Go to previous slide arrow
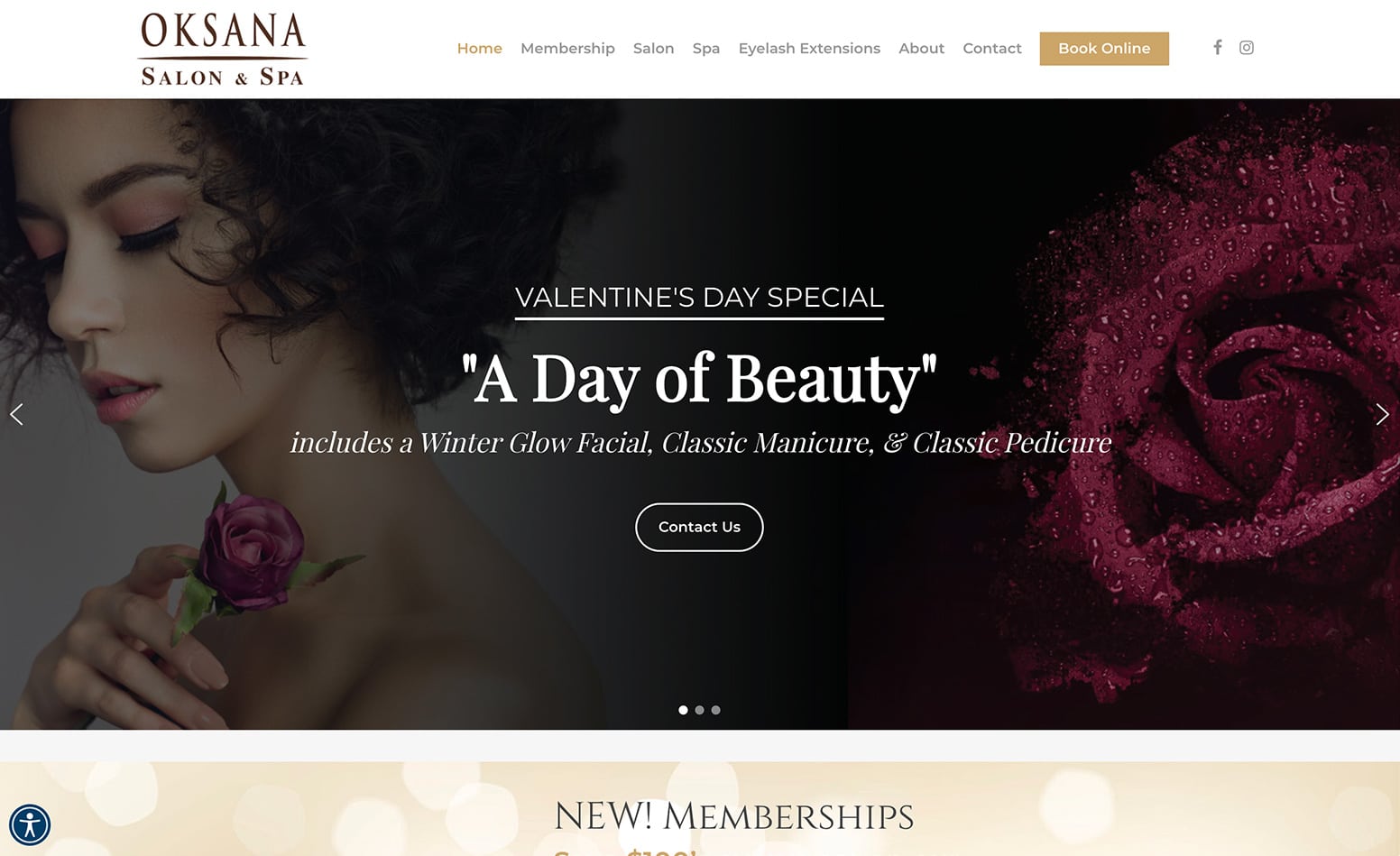1400x856 pixels. (16, 414)
